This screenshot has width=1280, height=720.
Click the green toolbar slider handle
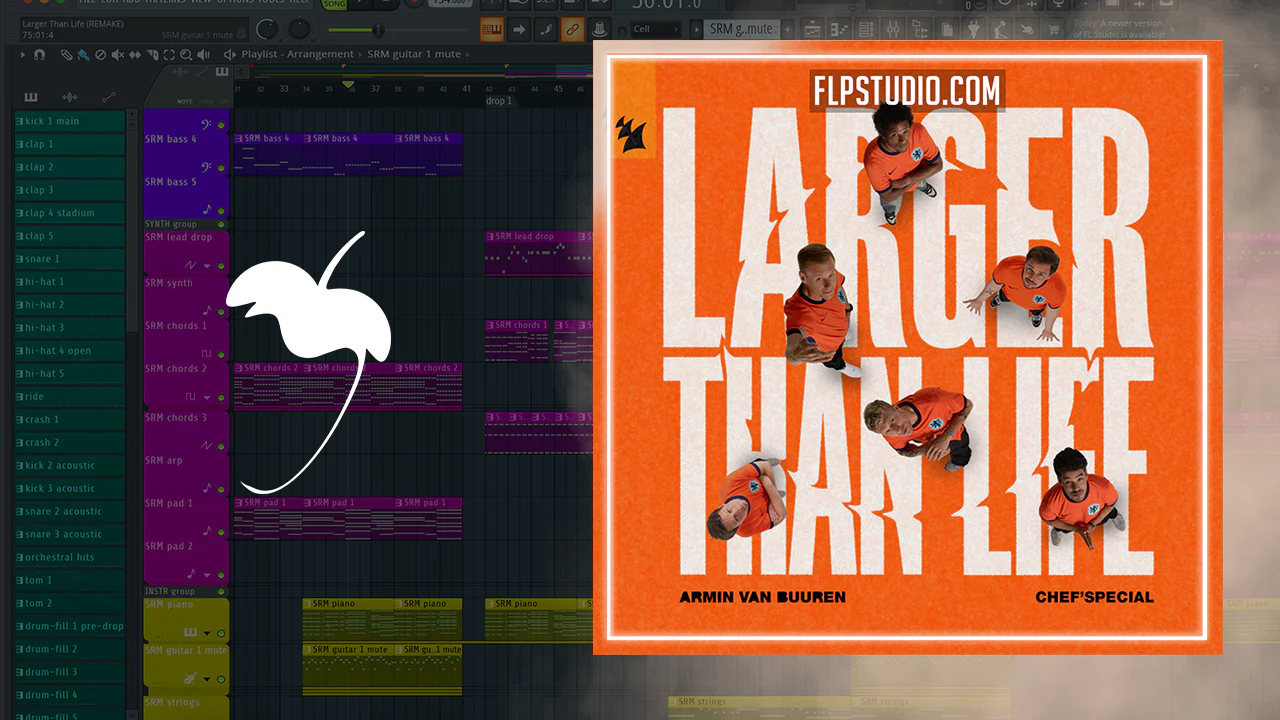pos(378,29)
